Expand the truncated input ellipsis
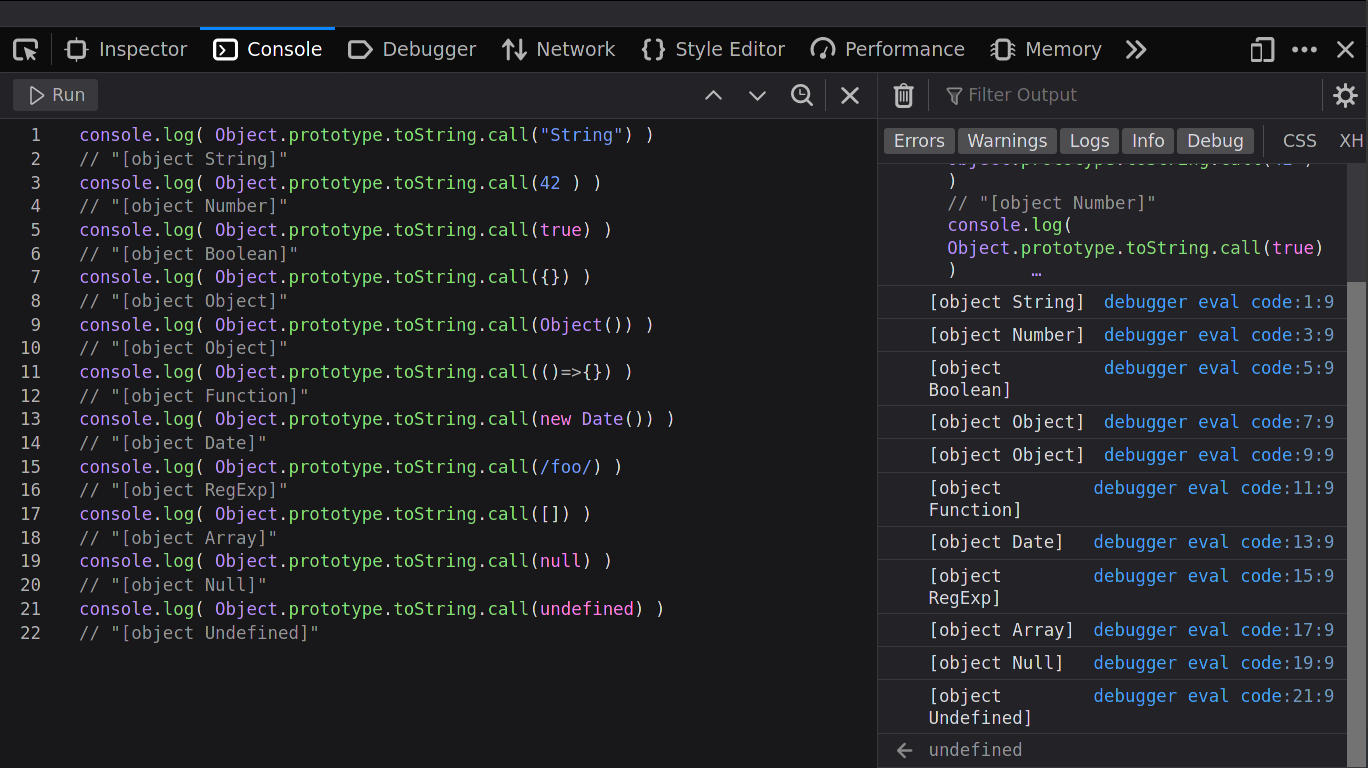 tap(1036, 271)
